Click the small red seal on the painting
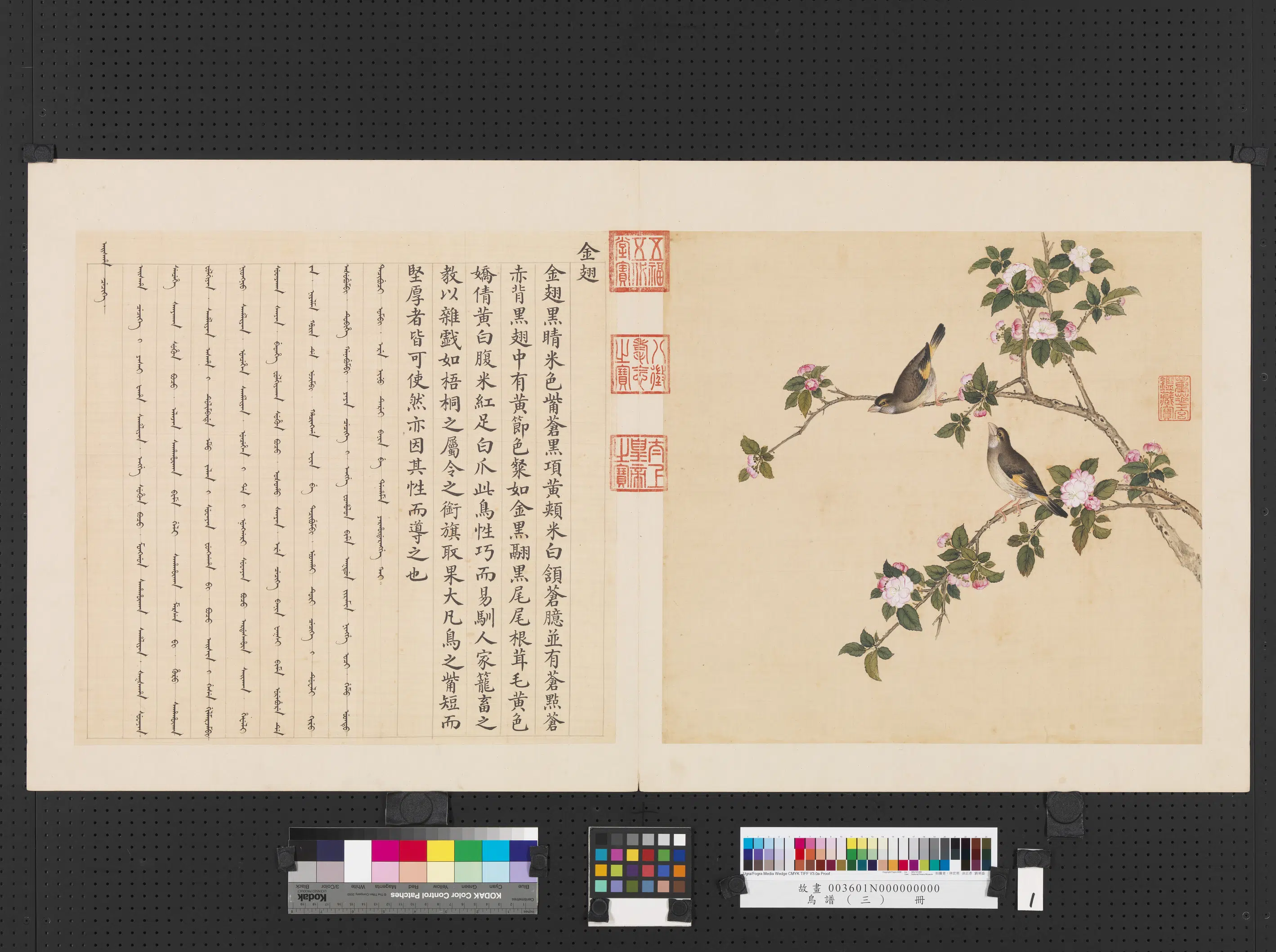 click(x=1175, y=398)
